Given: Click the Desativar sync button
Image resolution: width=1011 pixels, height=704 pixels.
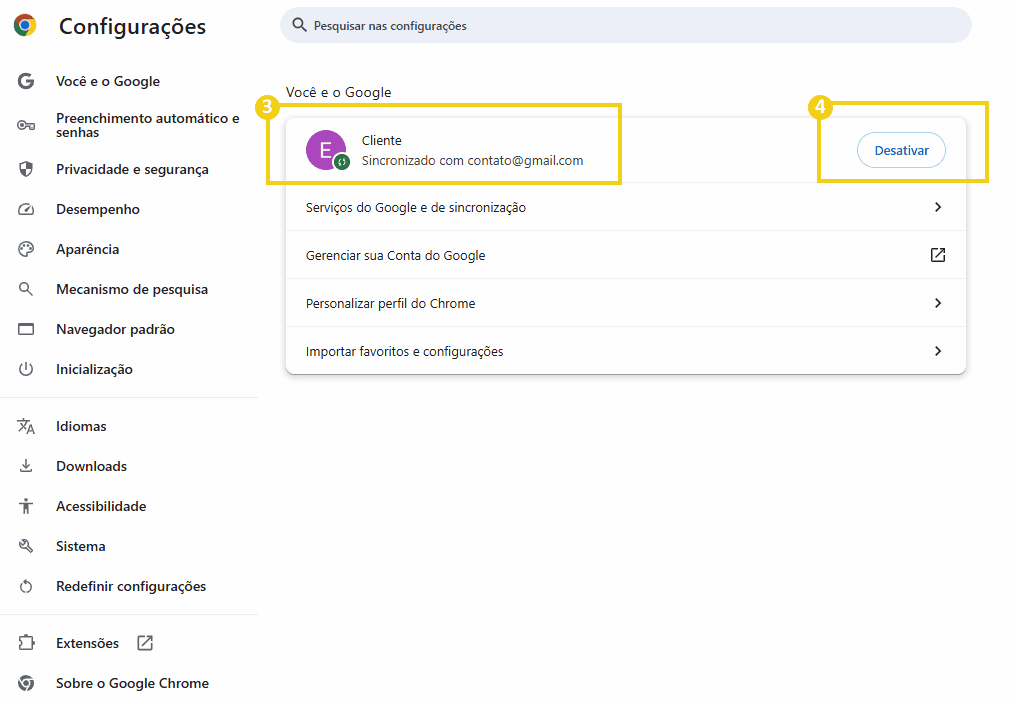Looking at the screenshot, I should pos(901,150).
